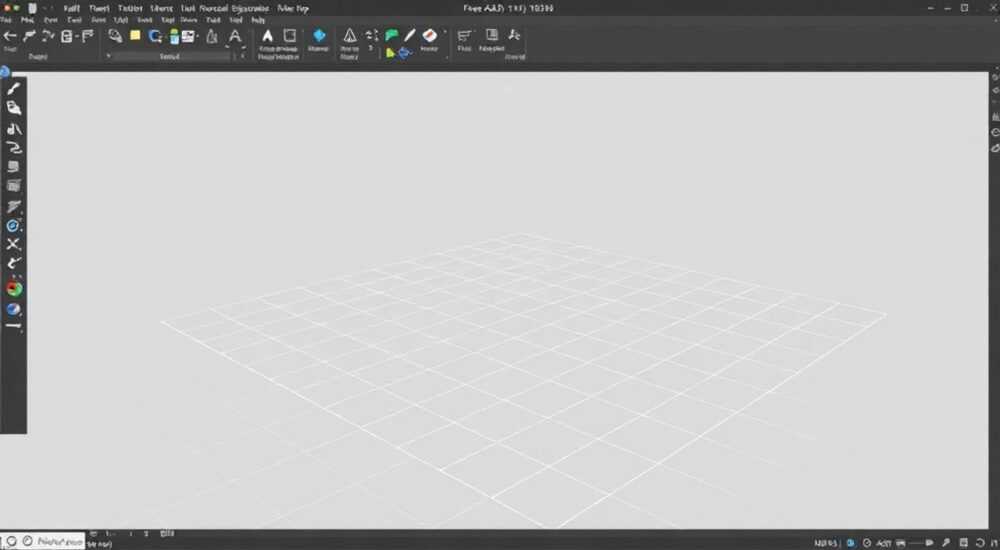This screenshot has height=550, width=1000.
Task: Click the stacked layers icon in the left toolbar
Action: click(x=13, y=167)
